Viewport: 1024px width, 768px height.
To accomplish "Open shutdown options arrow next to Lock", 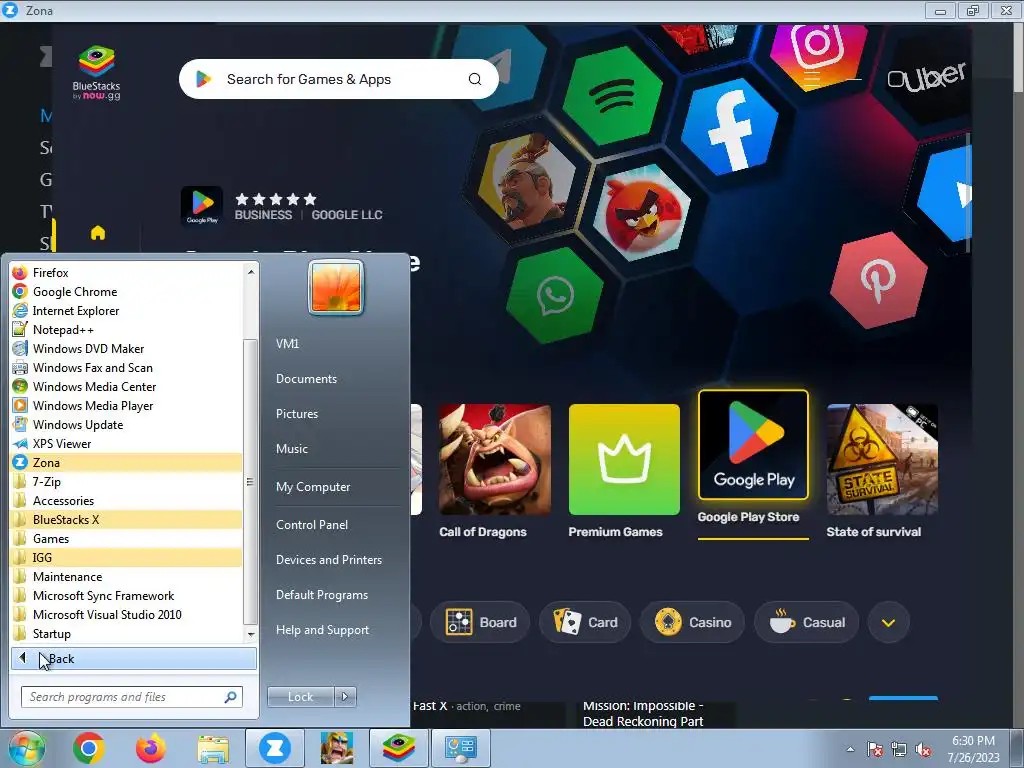I will [x=345, y=697].
